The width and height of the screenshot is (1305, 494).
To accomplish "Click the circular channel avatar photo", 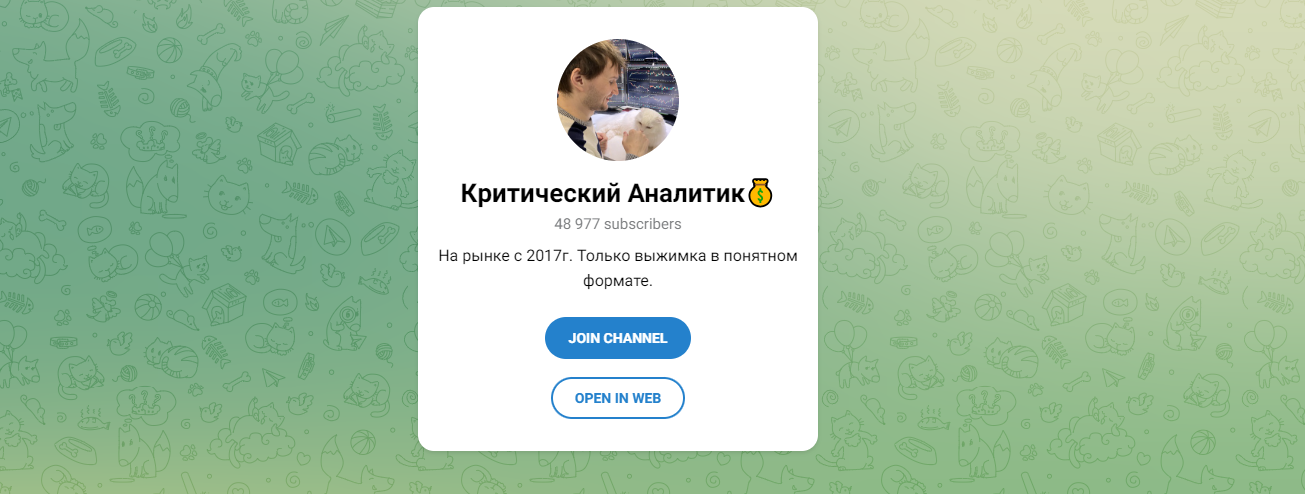I will (618, 100).
